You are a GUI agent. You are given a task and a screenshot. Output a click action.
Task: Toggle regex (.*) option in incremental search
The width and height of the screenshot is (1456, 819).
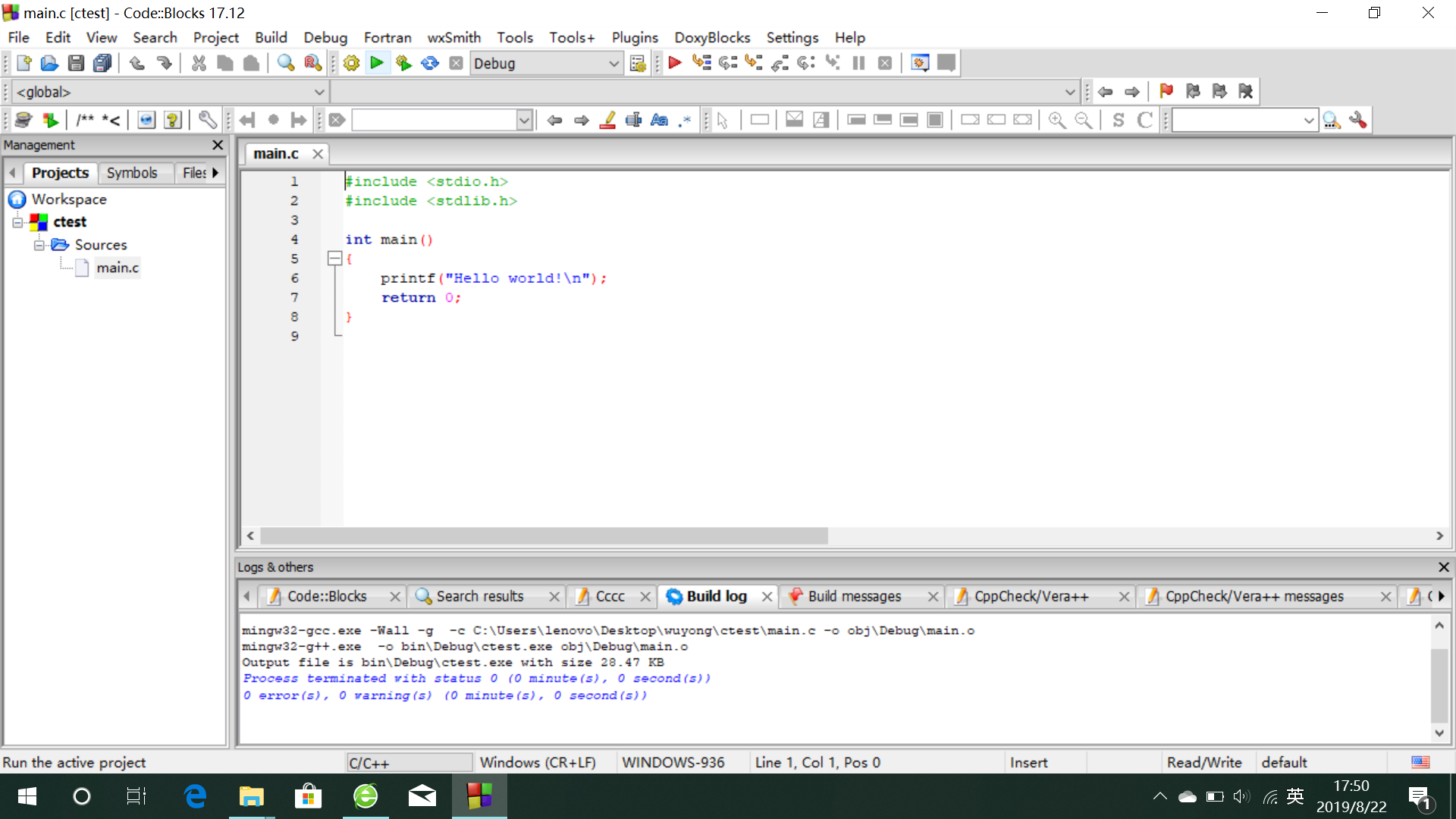click(686, 120)
